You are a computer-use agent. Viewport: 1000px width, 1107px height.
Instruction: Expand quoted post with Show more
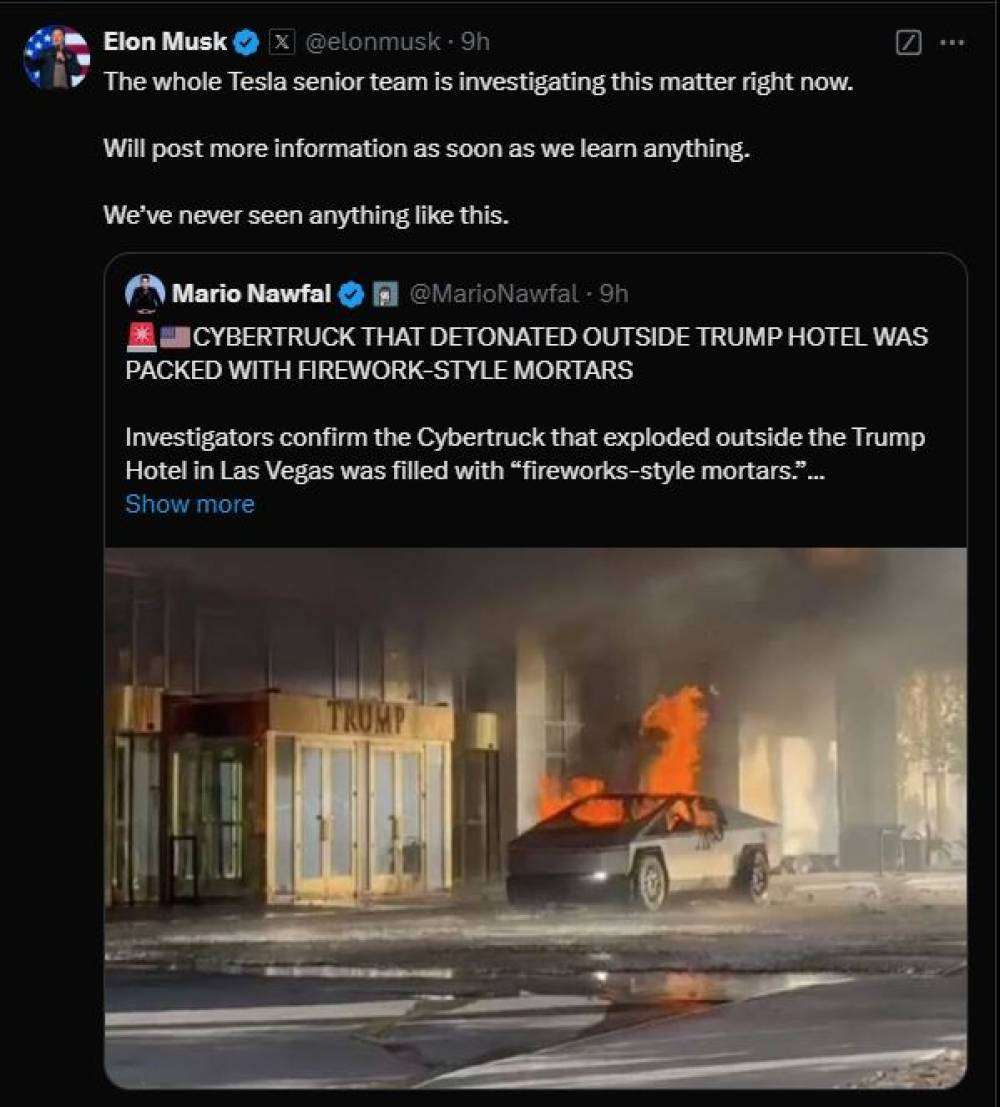pyautogui.click(x=189, y=504)
